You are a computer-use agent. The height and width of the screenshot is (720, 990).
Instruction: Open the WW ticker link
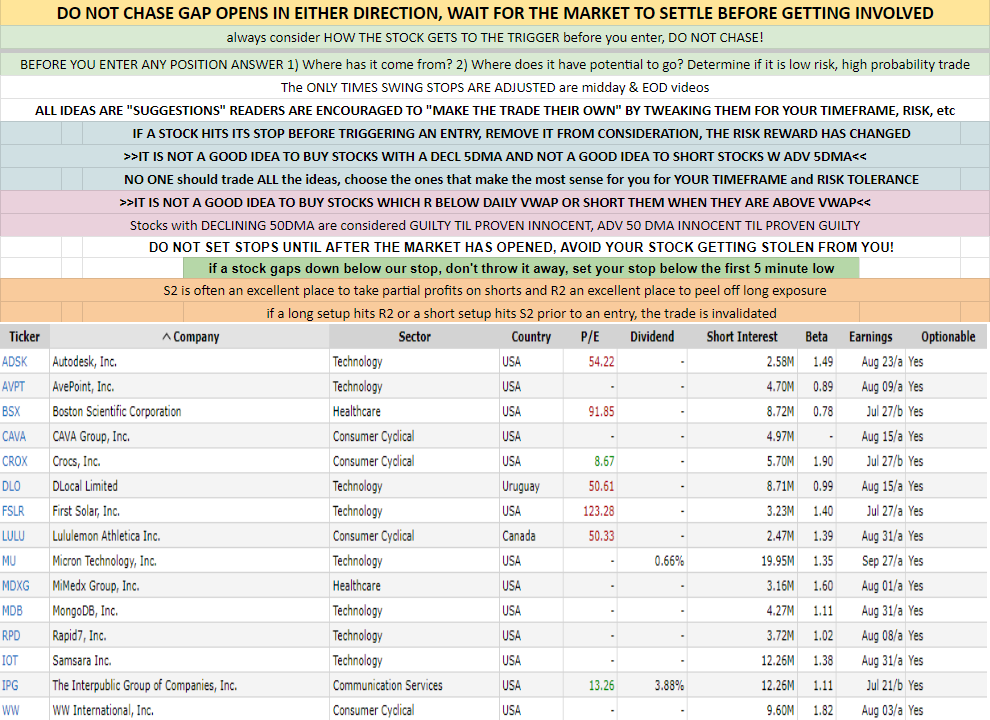(x=10, y=711)
